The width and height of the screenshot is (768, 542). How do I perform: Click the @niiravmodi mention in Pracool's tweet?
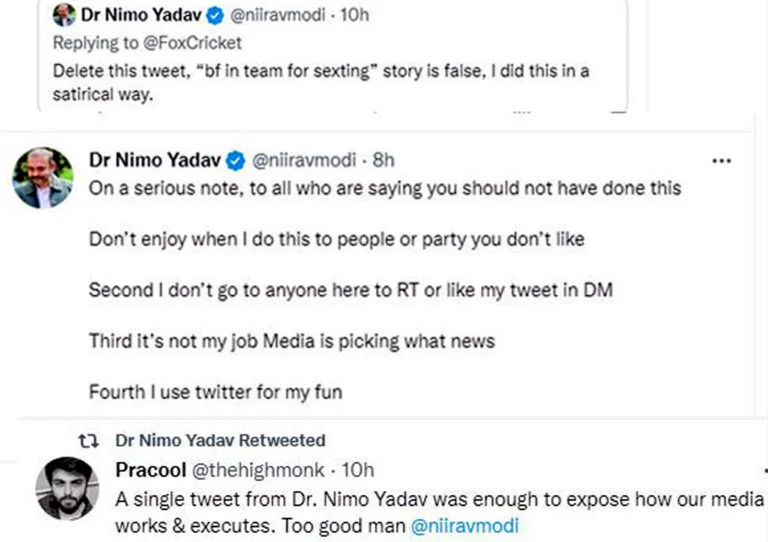pos(464,525)
